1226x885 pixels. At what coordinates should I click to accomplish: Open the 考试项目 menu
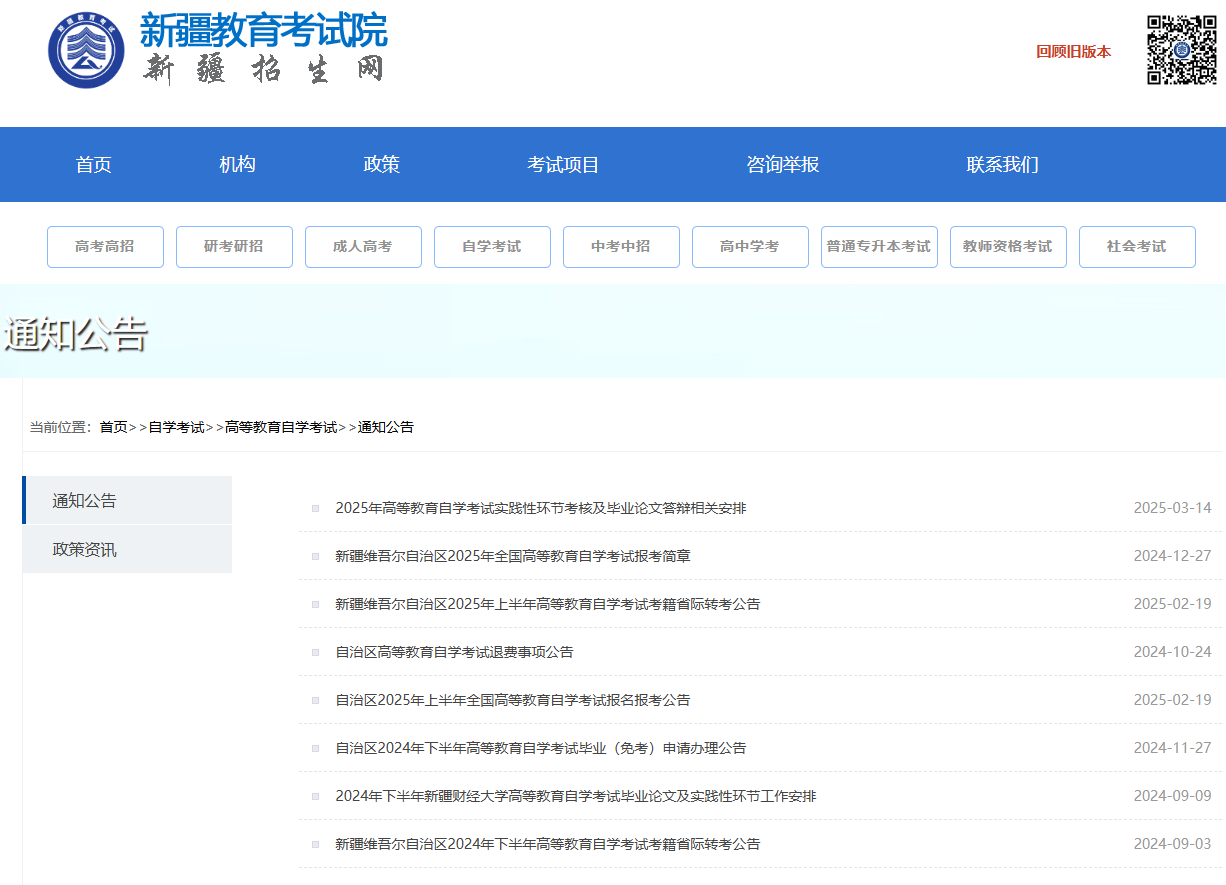[x=564, y=164]
